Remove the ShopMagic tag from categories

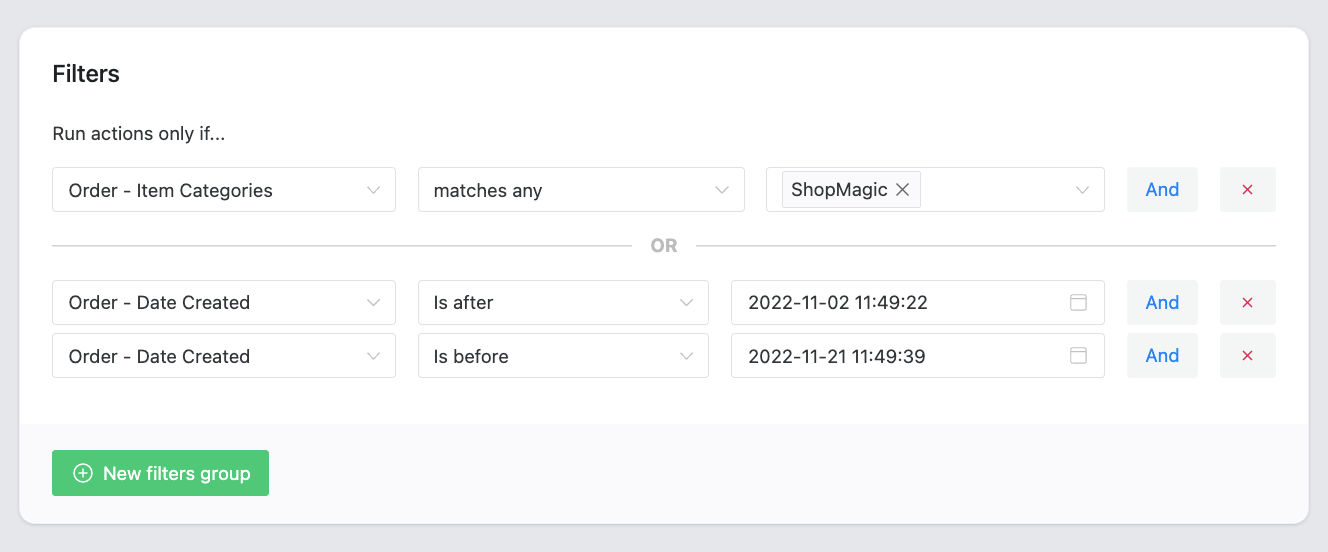(902, 189)
